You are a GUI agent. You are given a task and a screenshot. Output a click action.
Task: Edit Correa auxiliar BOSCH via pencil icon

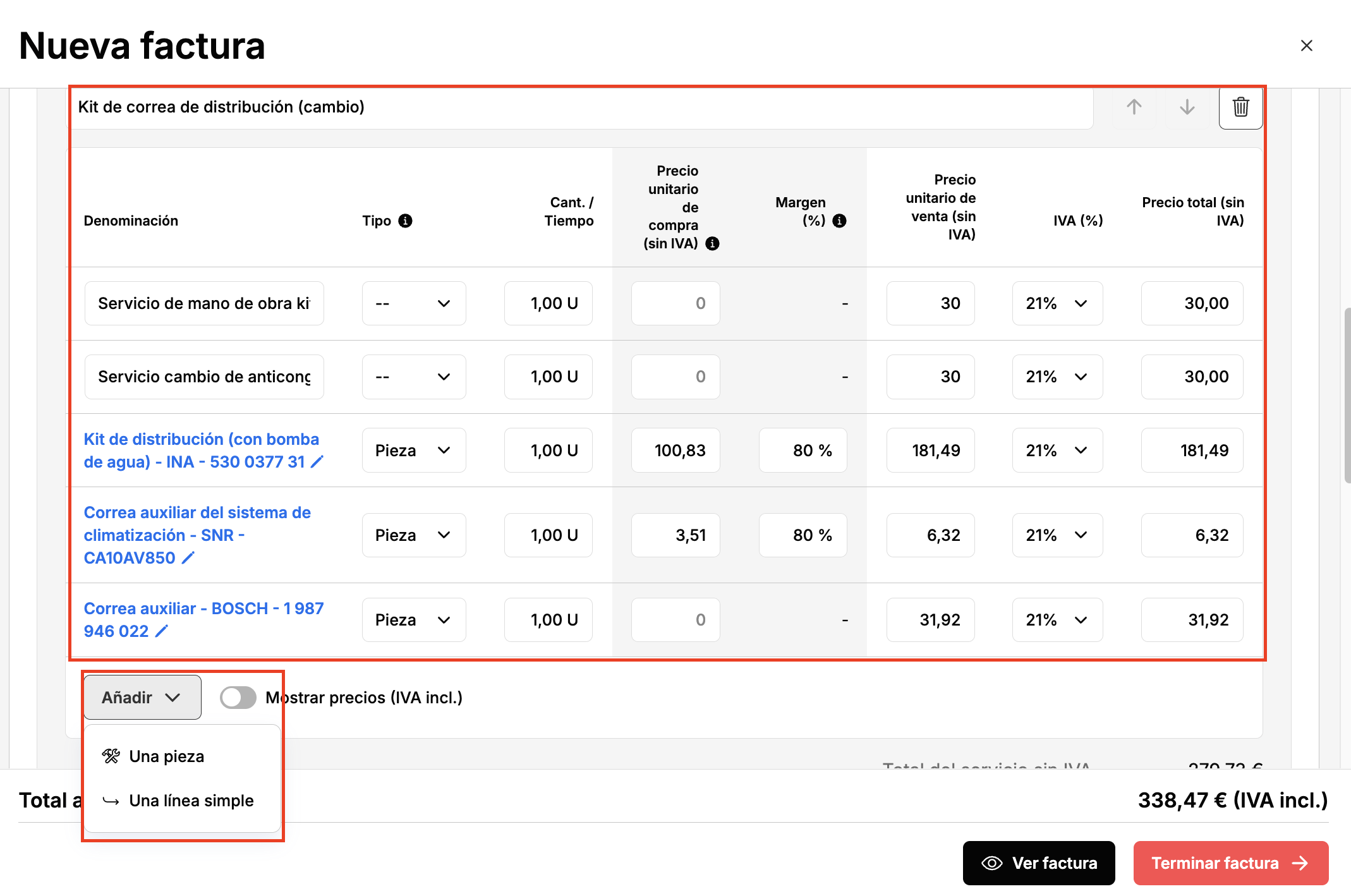(162, 631)
